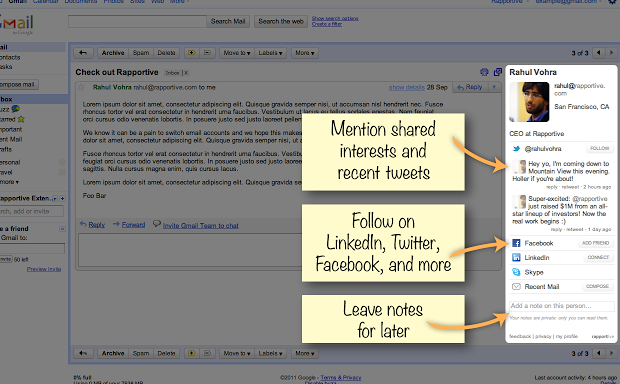Open the Move to dropdown in upper toolbar
620x384 pixels.
pos(236,53)
